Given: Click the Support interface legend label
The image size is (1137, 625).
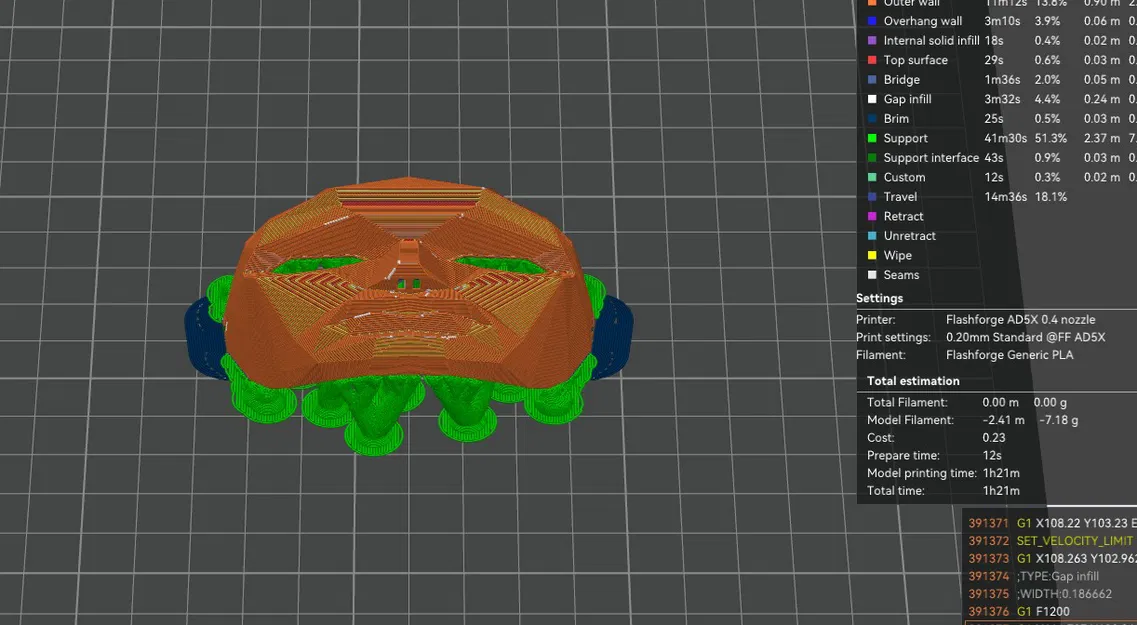Looking at the screenshot, I should (931, 158).
